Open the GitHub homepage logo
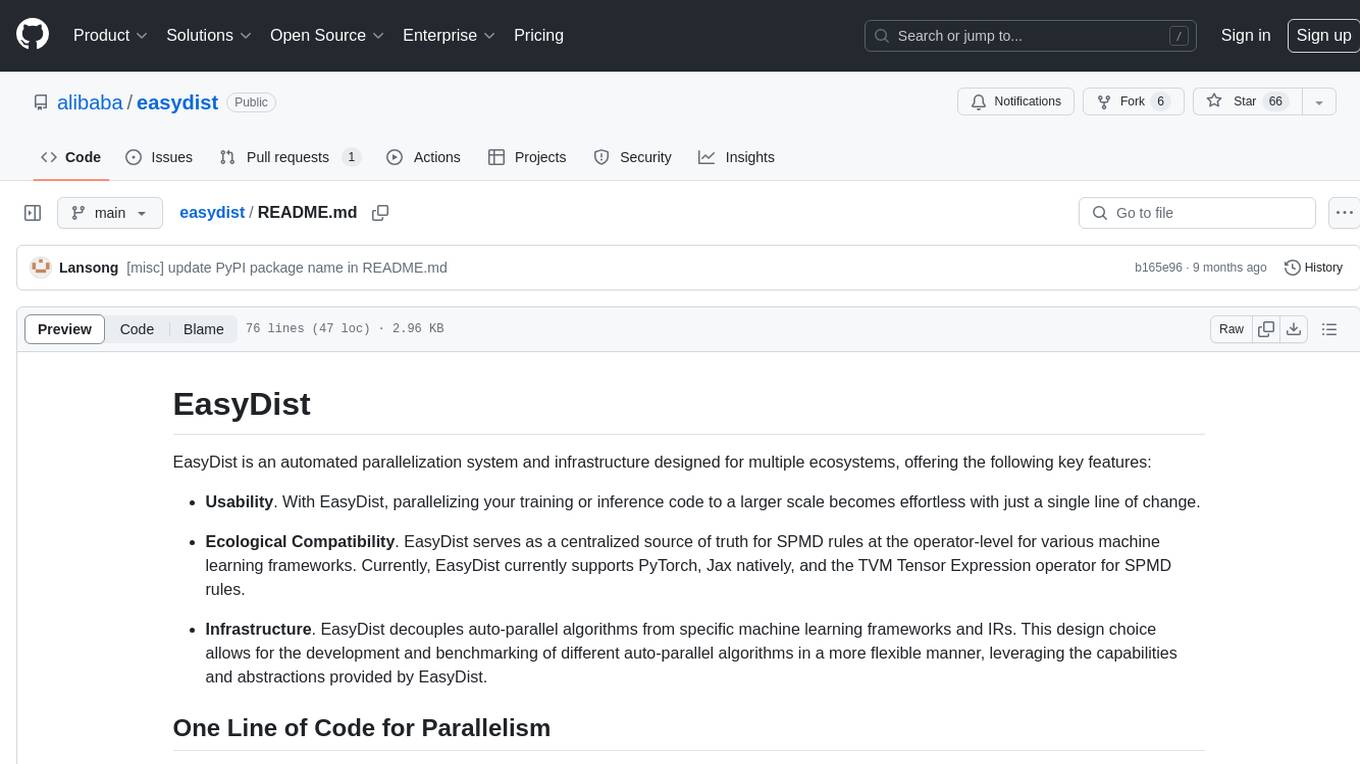 tap(32, 35)
